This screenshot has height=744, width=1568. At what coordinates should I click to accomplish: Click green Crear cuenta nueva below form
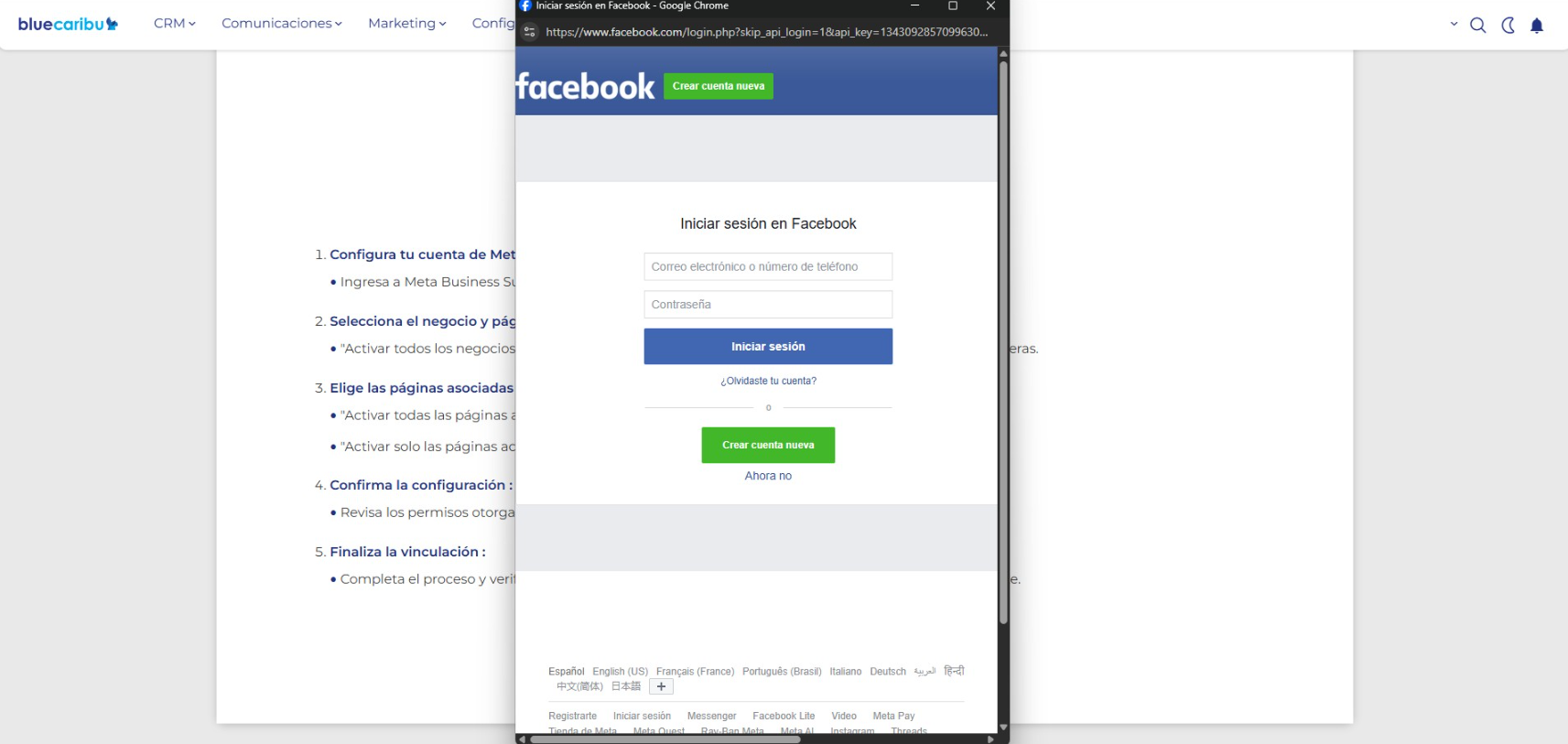click(x=768, y=445)
